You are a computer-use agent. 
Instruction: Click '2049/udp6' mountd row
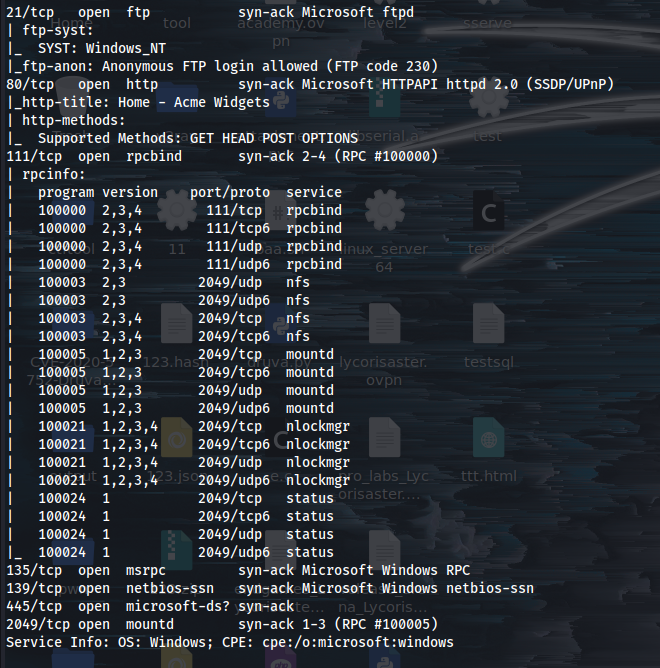186,409
